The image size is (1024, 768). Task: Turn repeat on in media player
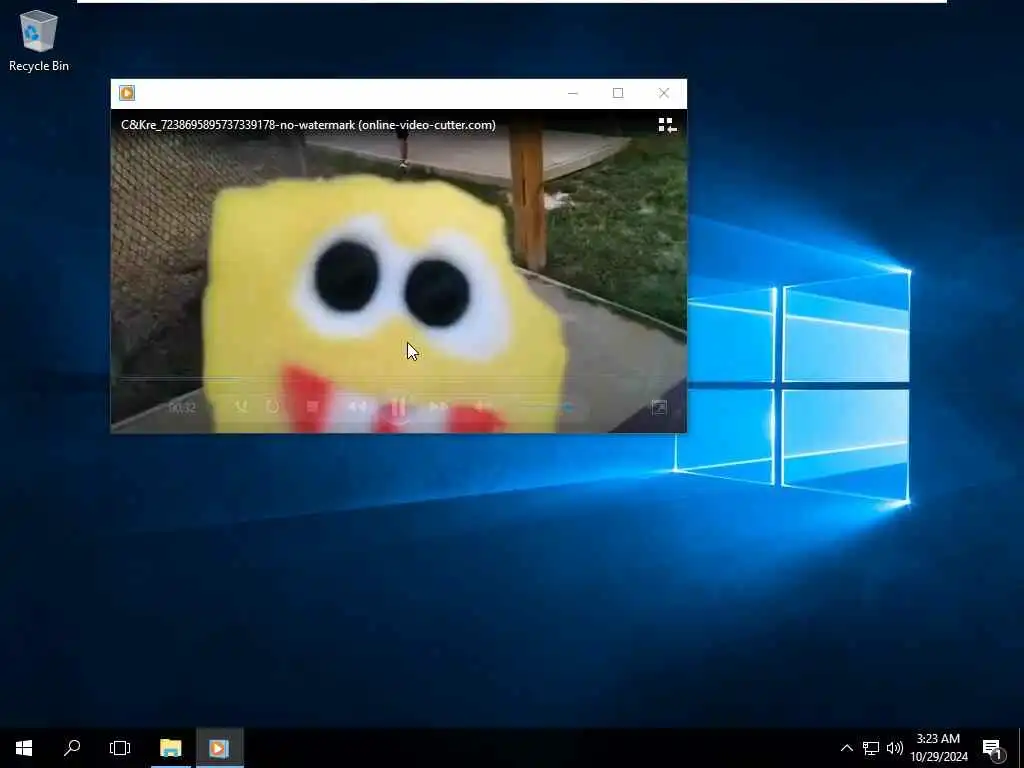272,407
